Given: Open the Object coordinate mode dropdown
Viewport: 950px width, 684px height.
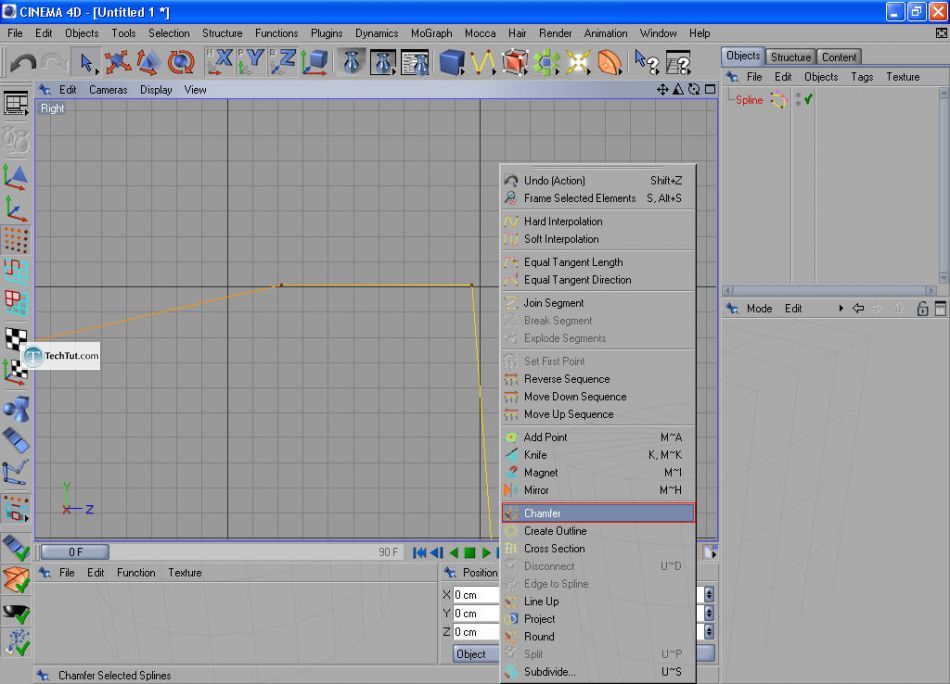Looking at the screenshot, I should click(476, 654).
